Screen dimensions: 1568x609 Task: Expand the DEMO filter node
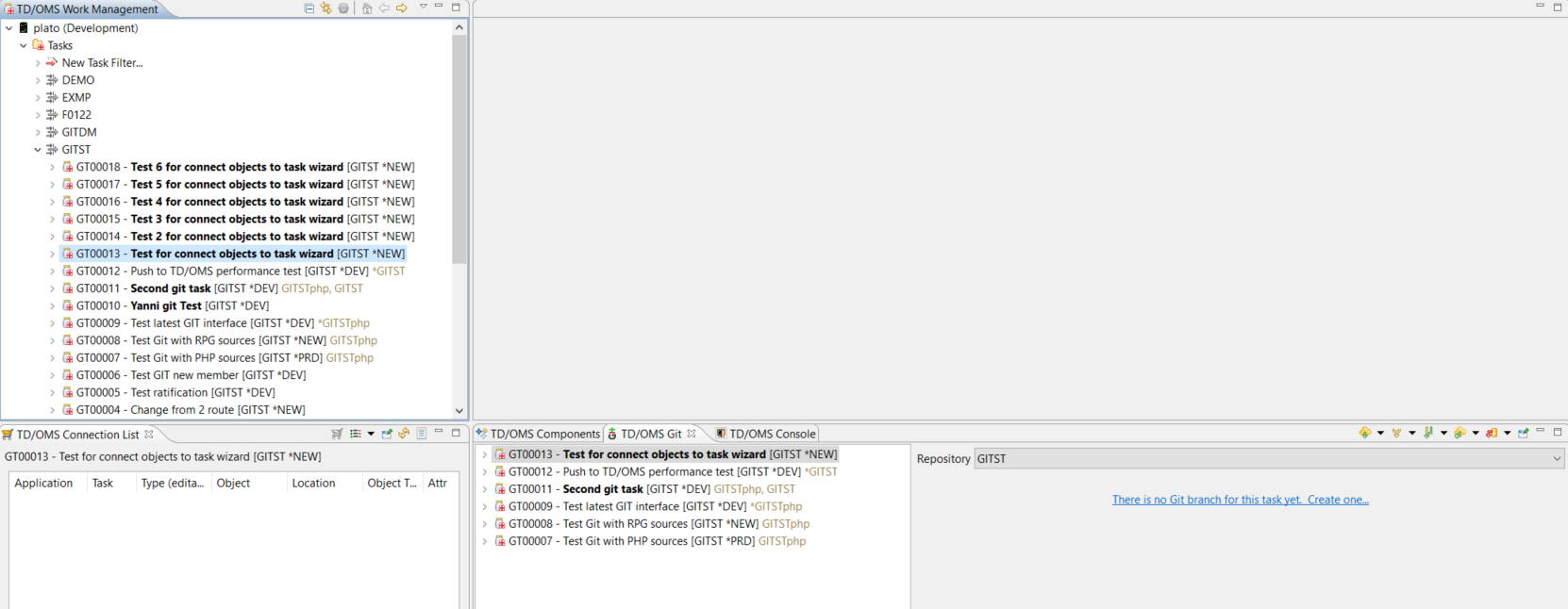[x=38, y=80]
